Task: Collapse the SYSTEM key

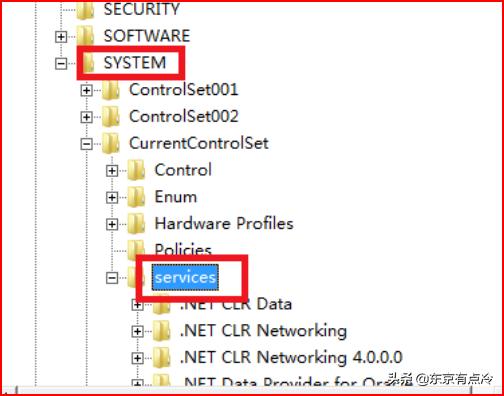Action: [x=61, y=63]
